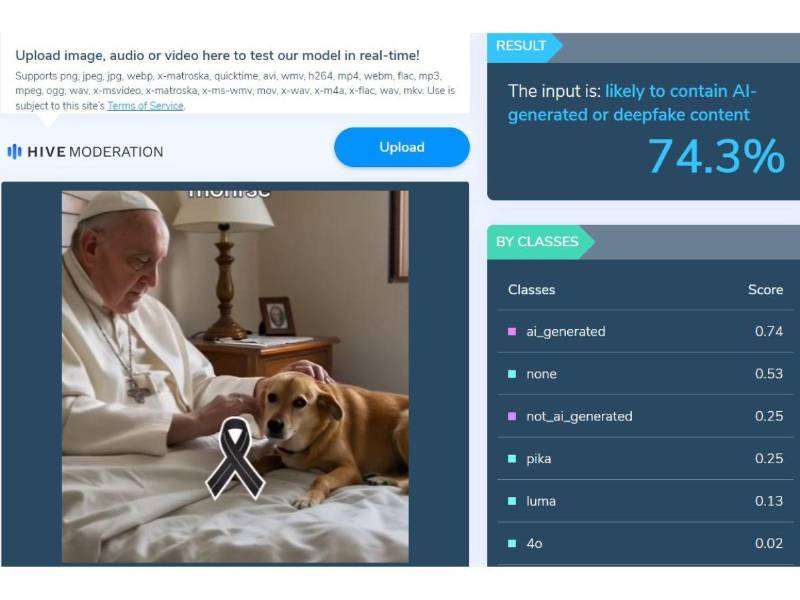Click the cyan swatch beside luma
Viewport: 800px width, 600px height.
pos(512,501)
